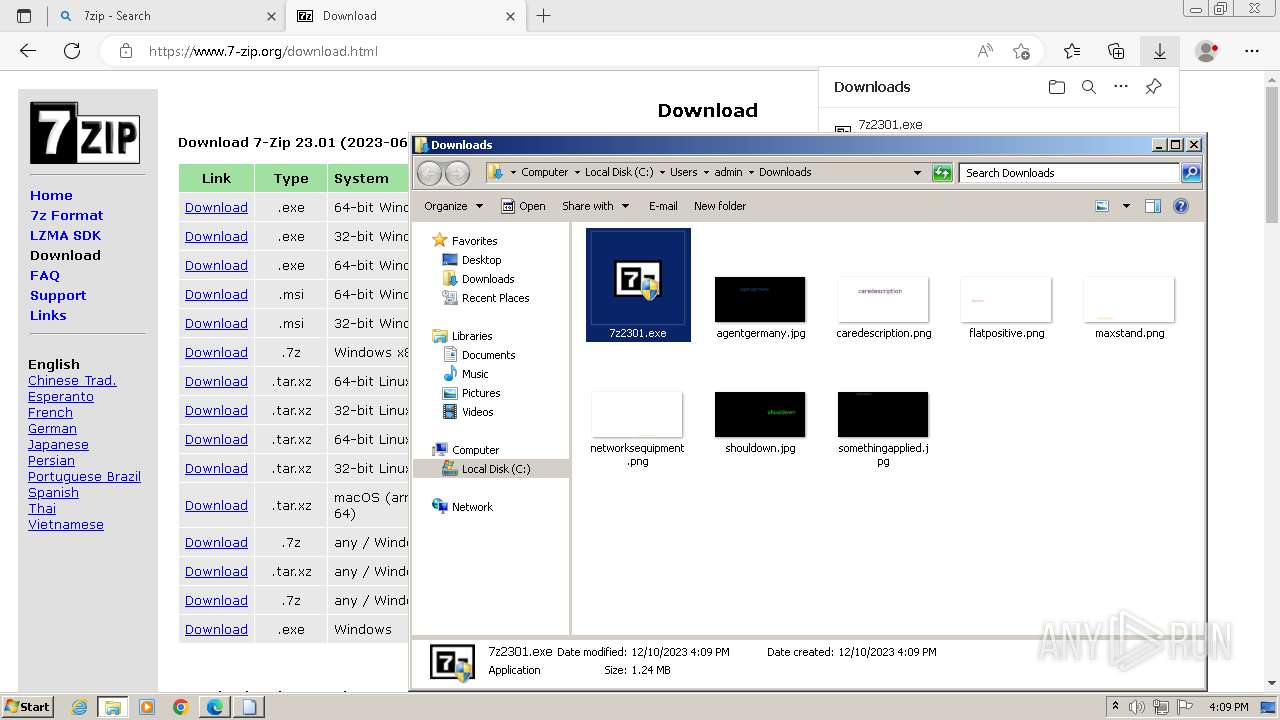Viewport: 1280px width, 720px height.
Task: Click the volume icon in system tray
Action: pos(1137,707)
